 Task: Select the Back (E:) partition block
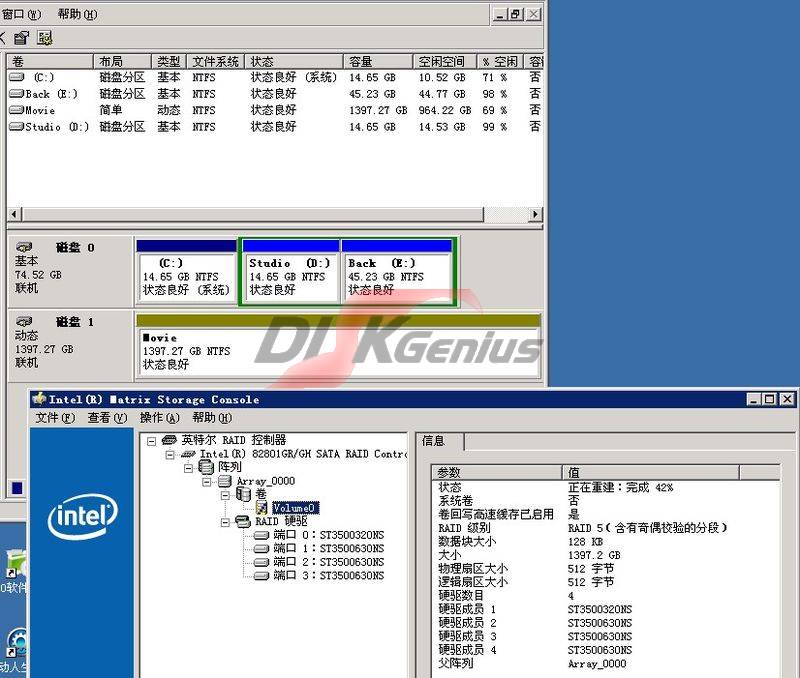(x=397, y=272)
